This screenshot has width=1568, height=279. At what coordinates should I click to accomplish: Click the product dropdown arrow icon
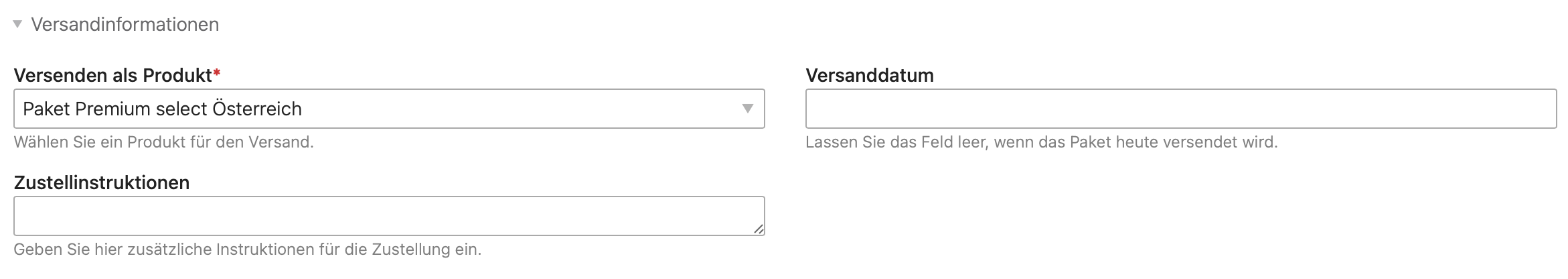click(x=747, y=109)
